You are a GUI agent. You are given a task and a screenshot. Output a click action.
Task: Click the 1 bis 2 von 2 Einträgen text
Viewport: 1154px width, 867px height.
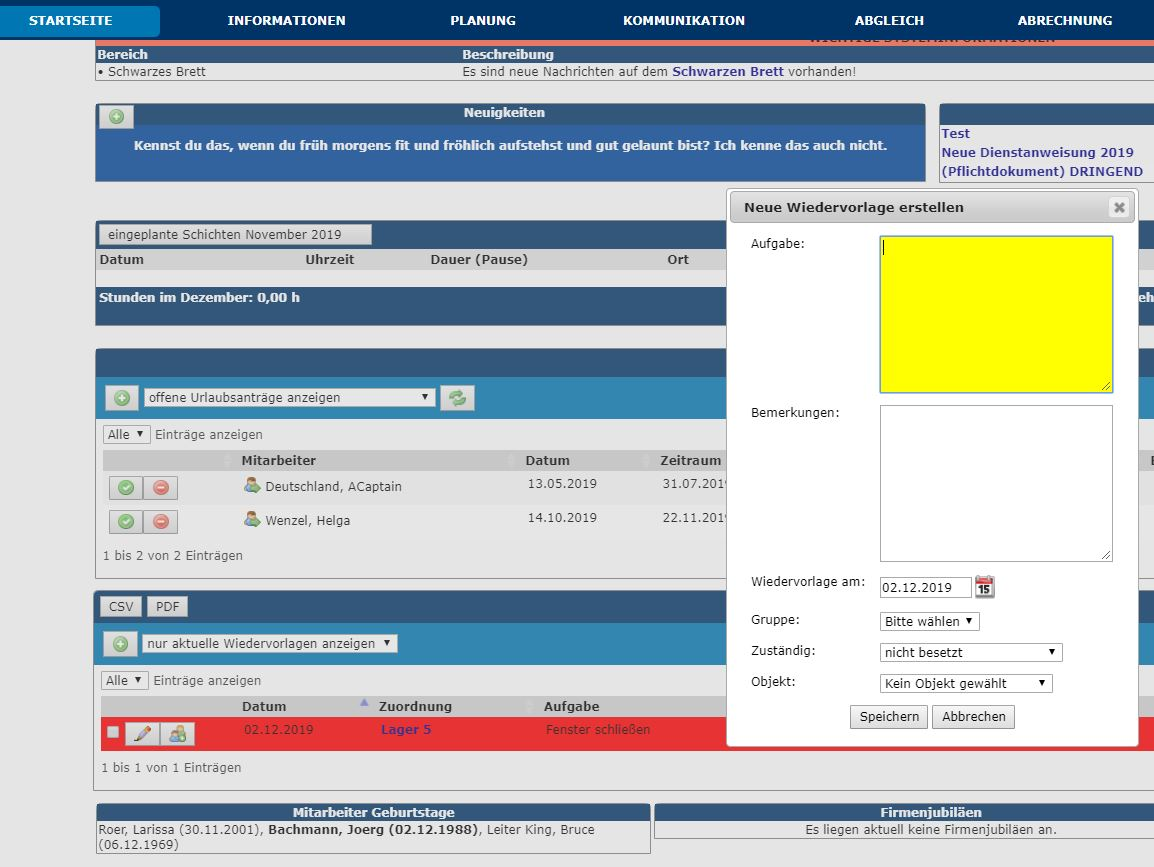[173, 556]
